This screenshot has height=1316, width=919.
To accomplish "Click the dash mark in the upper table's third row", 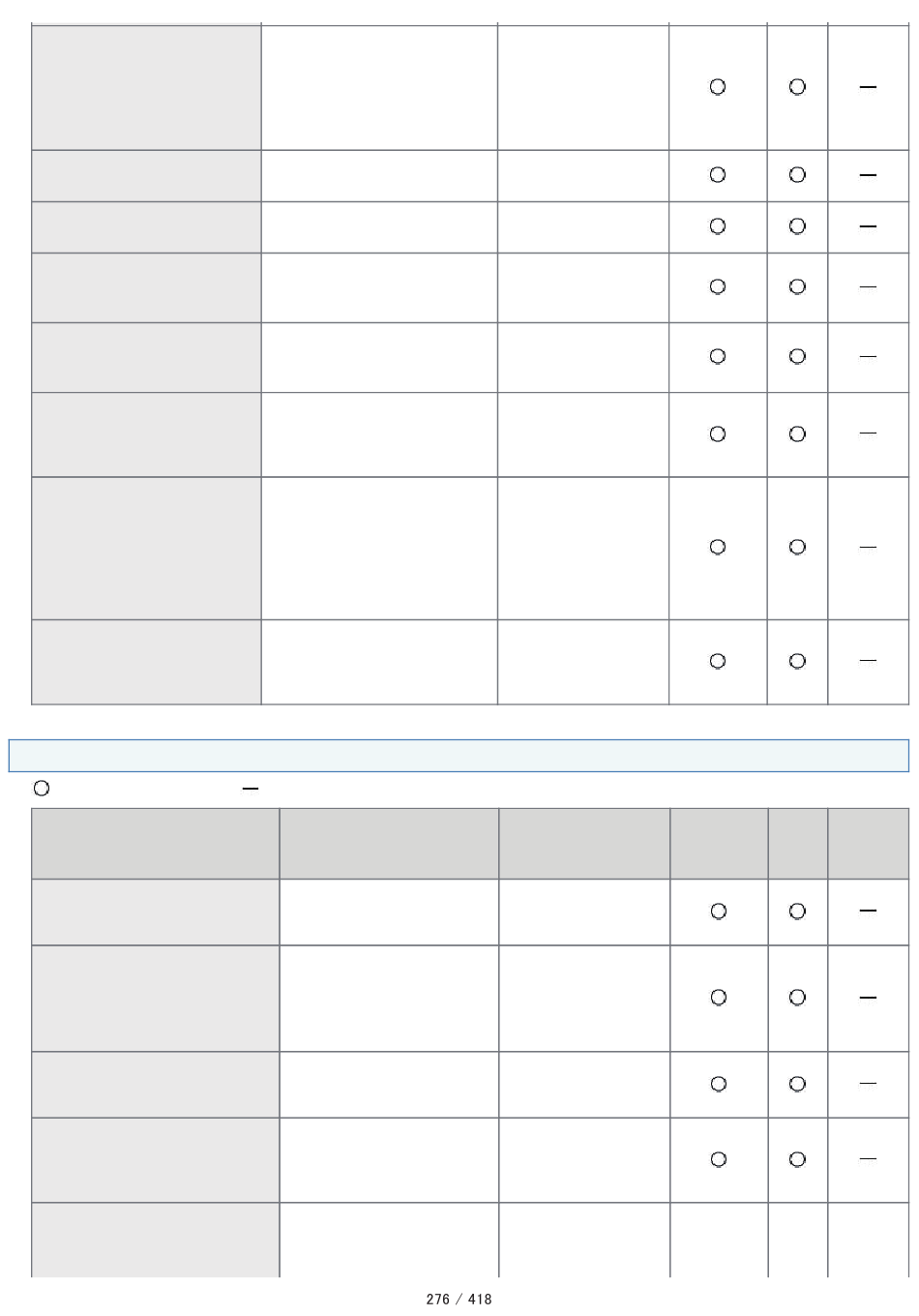I will click(x=868, y=226).
